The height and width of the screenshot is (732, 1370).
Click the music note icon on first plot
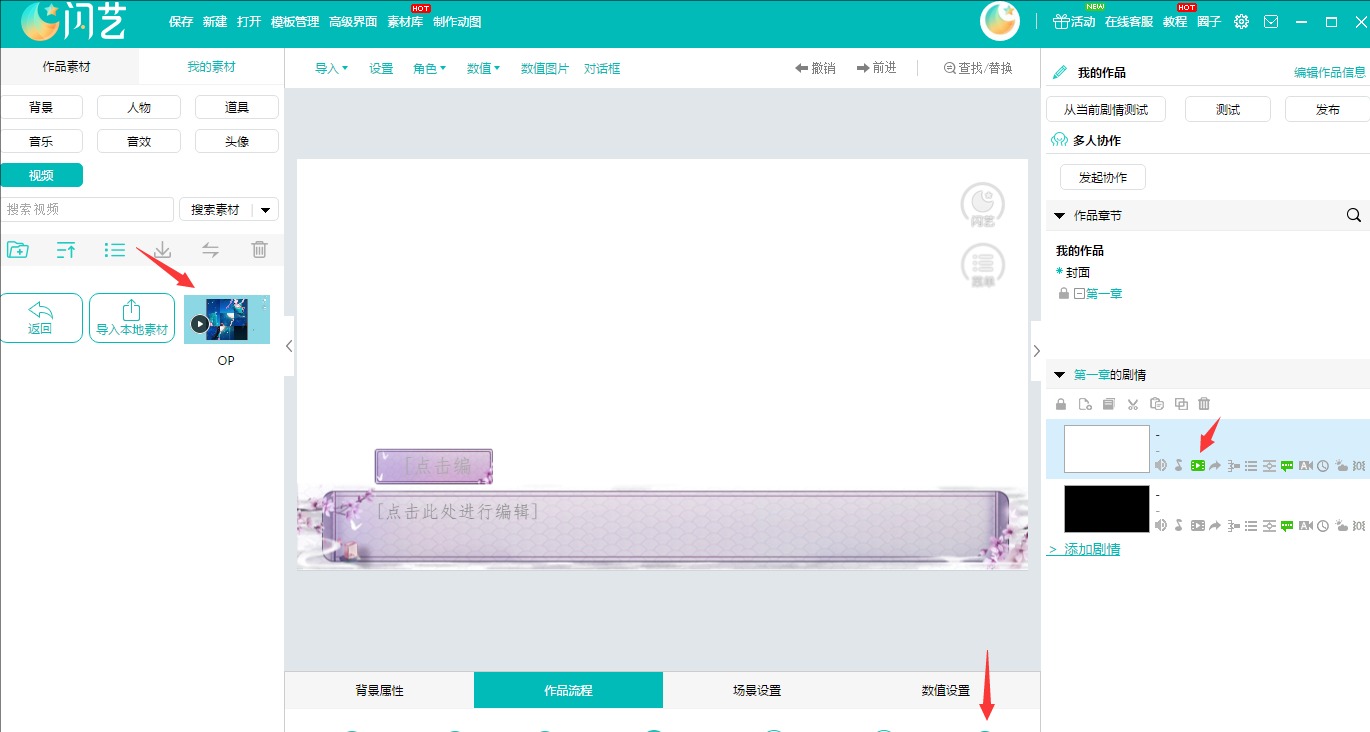(x=1179, y=466)
